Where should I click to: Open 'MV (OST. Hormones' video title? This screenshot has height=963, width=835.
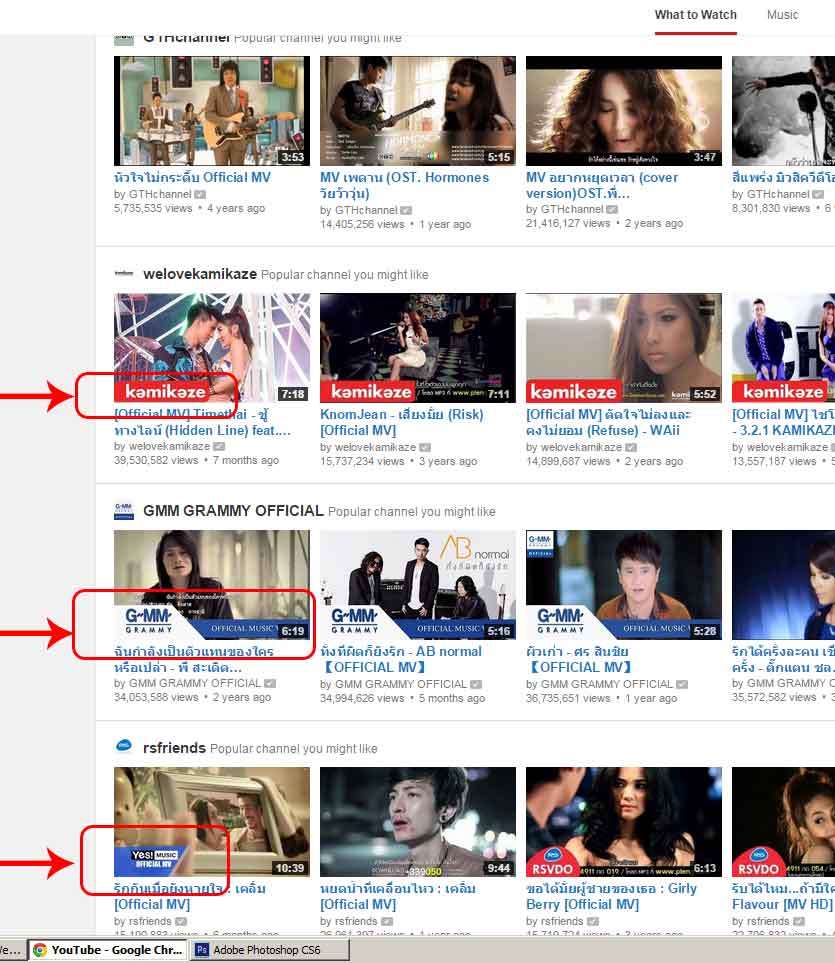pyautogui.click(x=405, y=185)
